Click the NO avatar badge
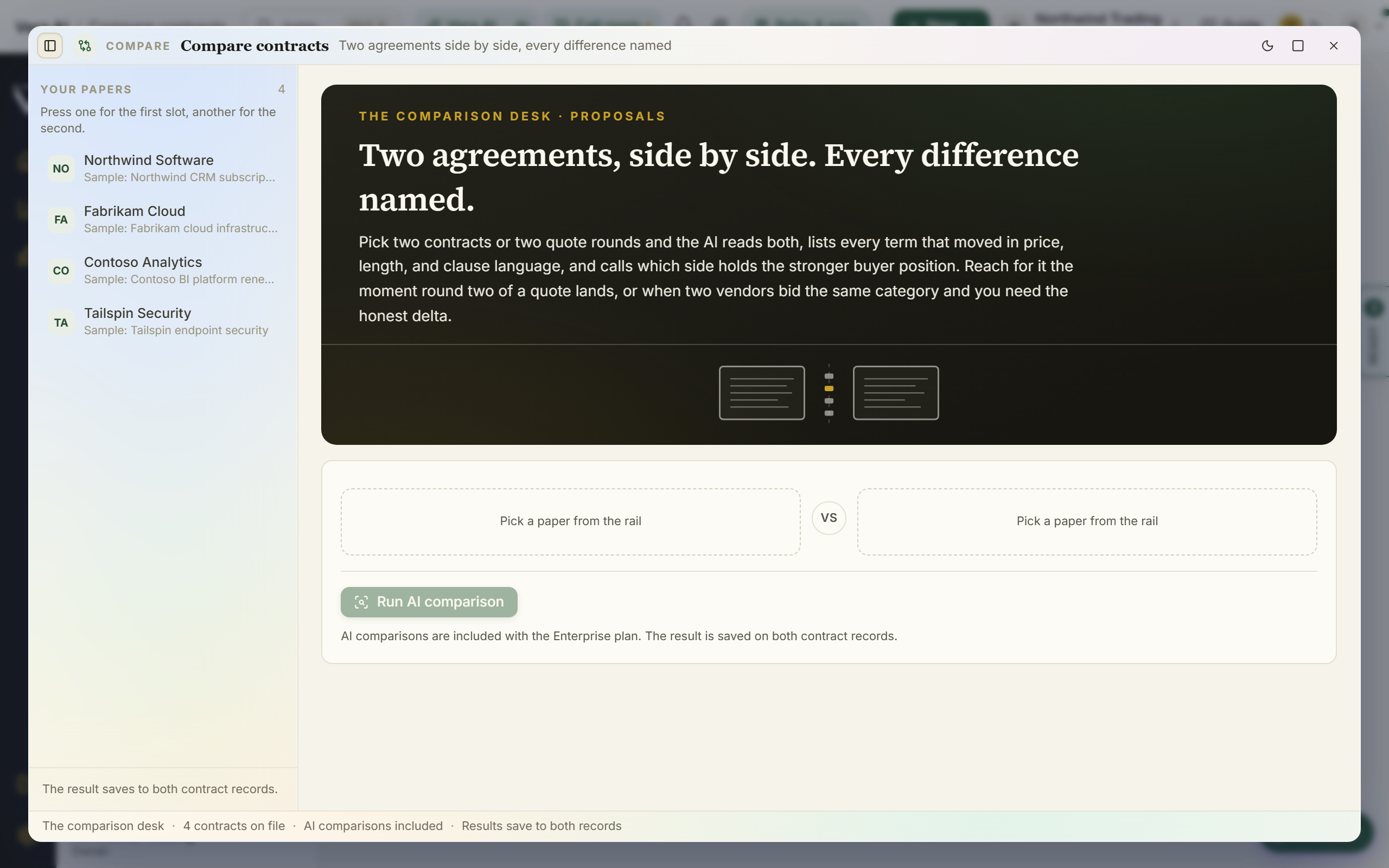Viewport: 1389px width, 868px height. pyautogui.click(x=61, y=168)
